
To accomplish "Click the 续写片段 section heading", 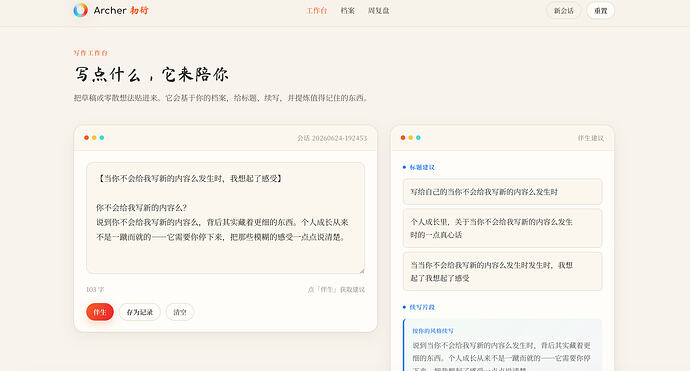I will point(422,307).
